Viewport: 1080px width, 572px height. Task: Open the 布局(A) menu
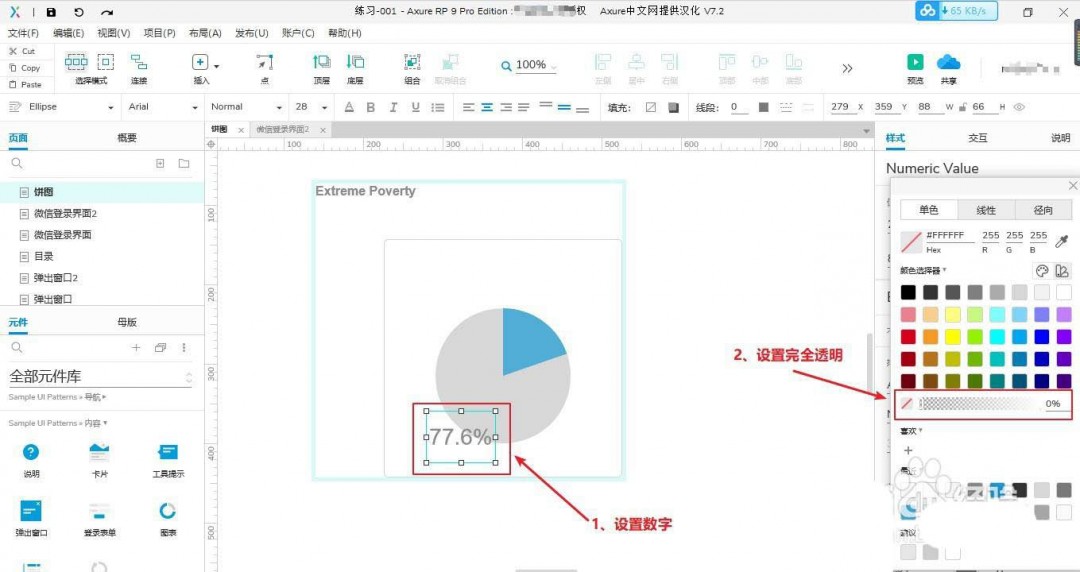click(x=205, y=33)
